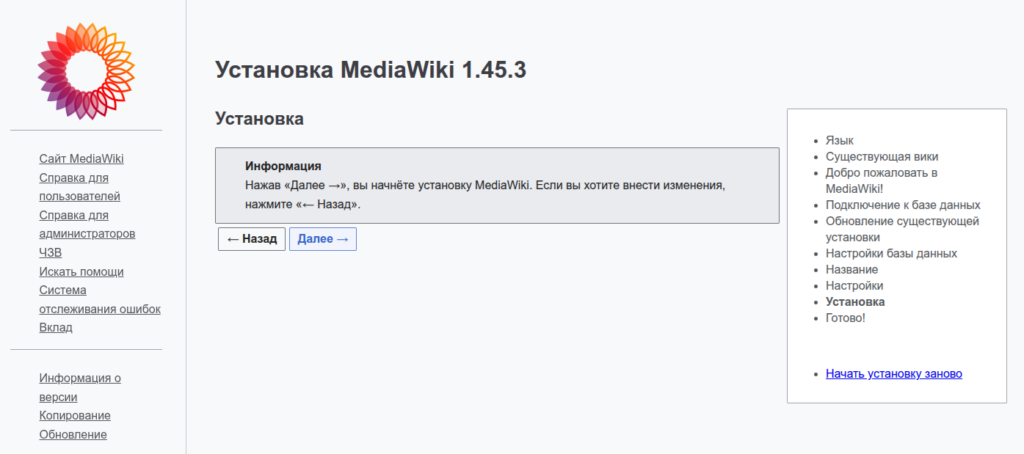Screen dimensions: 1024x454
Task: Open the Сайт MediaWiki link
Action: pos(81,159)
